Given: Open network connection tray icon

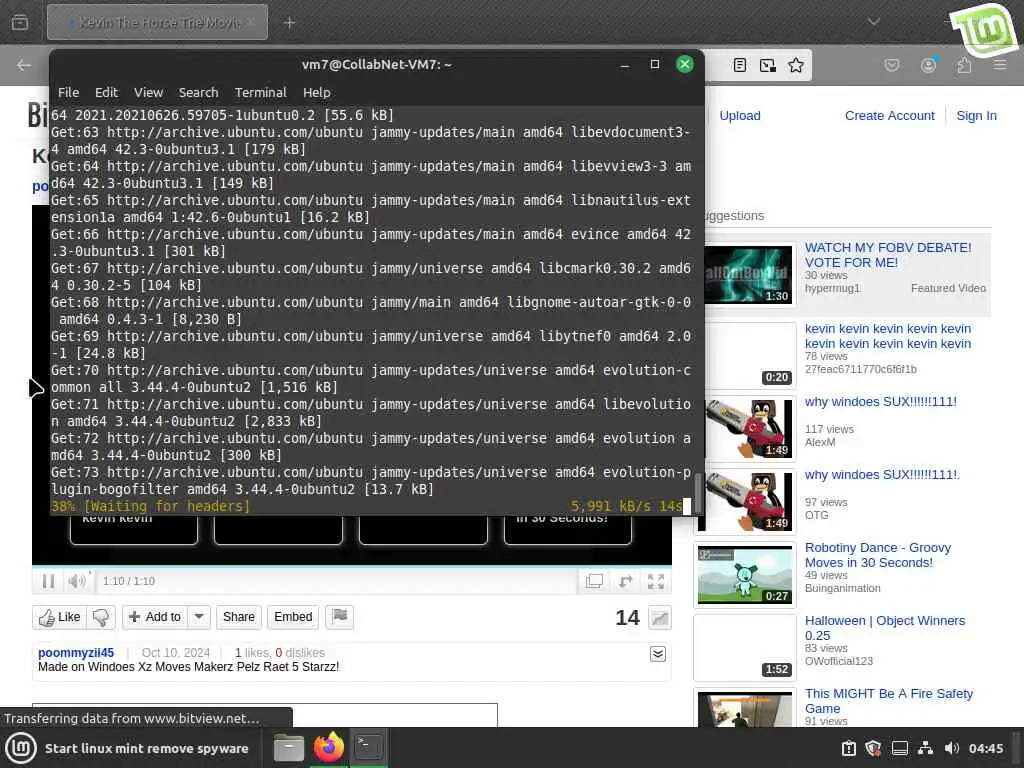Looking at the screenshot, I should tap(925, 748).
